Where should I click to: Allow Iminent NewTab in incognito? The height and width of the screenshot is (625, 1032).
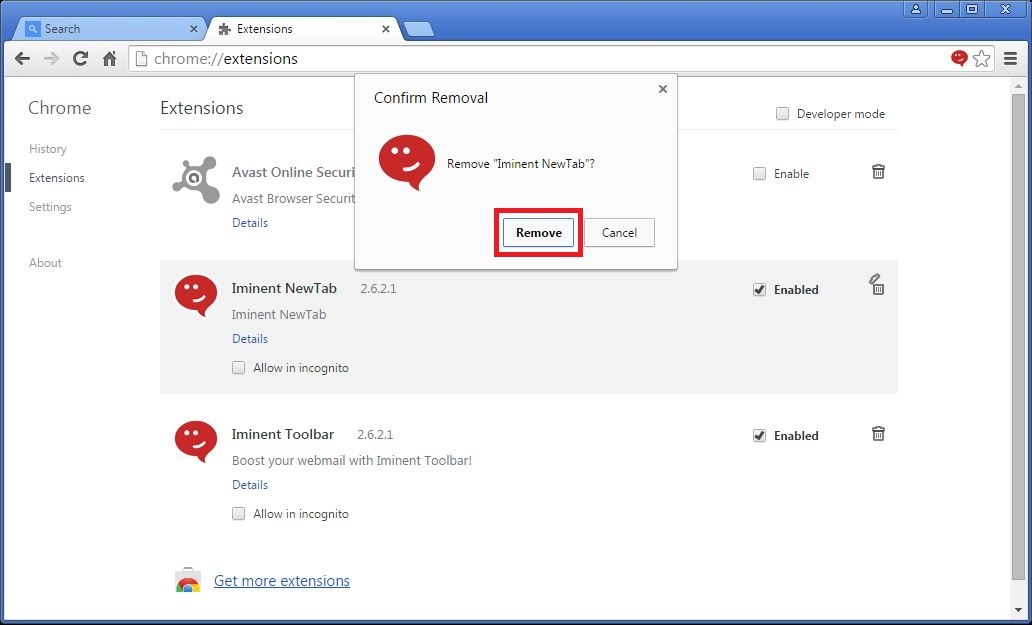click(x=238, y=368)
